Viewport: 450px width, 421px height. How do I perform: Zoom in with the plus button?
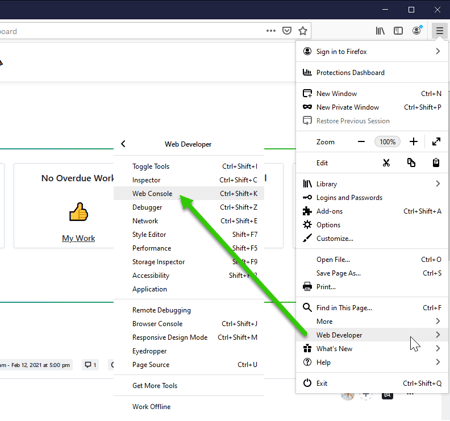[x=413, y=142]
